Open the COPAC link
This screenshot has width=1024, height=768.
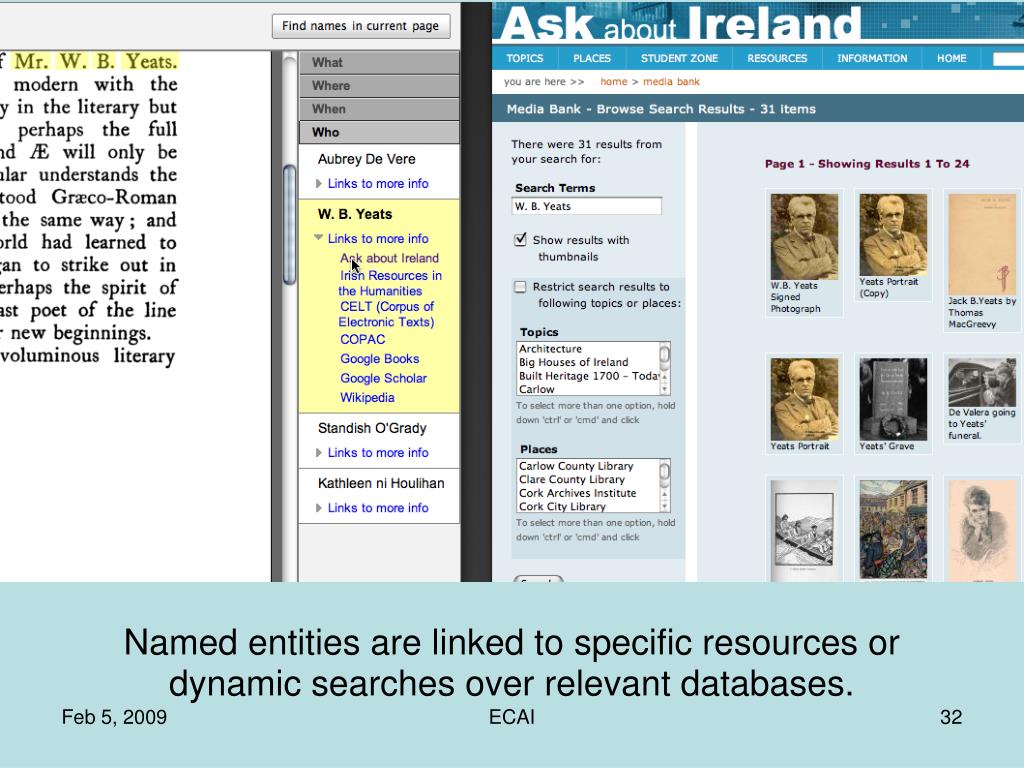pyautogui.click(x=362, y=340)
